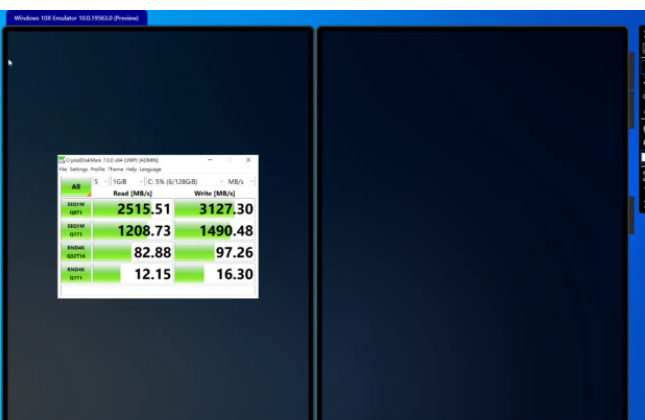This screenshot has width=645, height=420.
Task: Open the test count dropdown showing 5
Action: [101, 181]
